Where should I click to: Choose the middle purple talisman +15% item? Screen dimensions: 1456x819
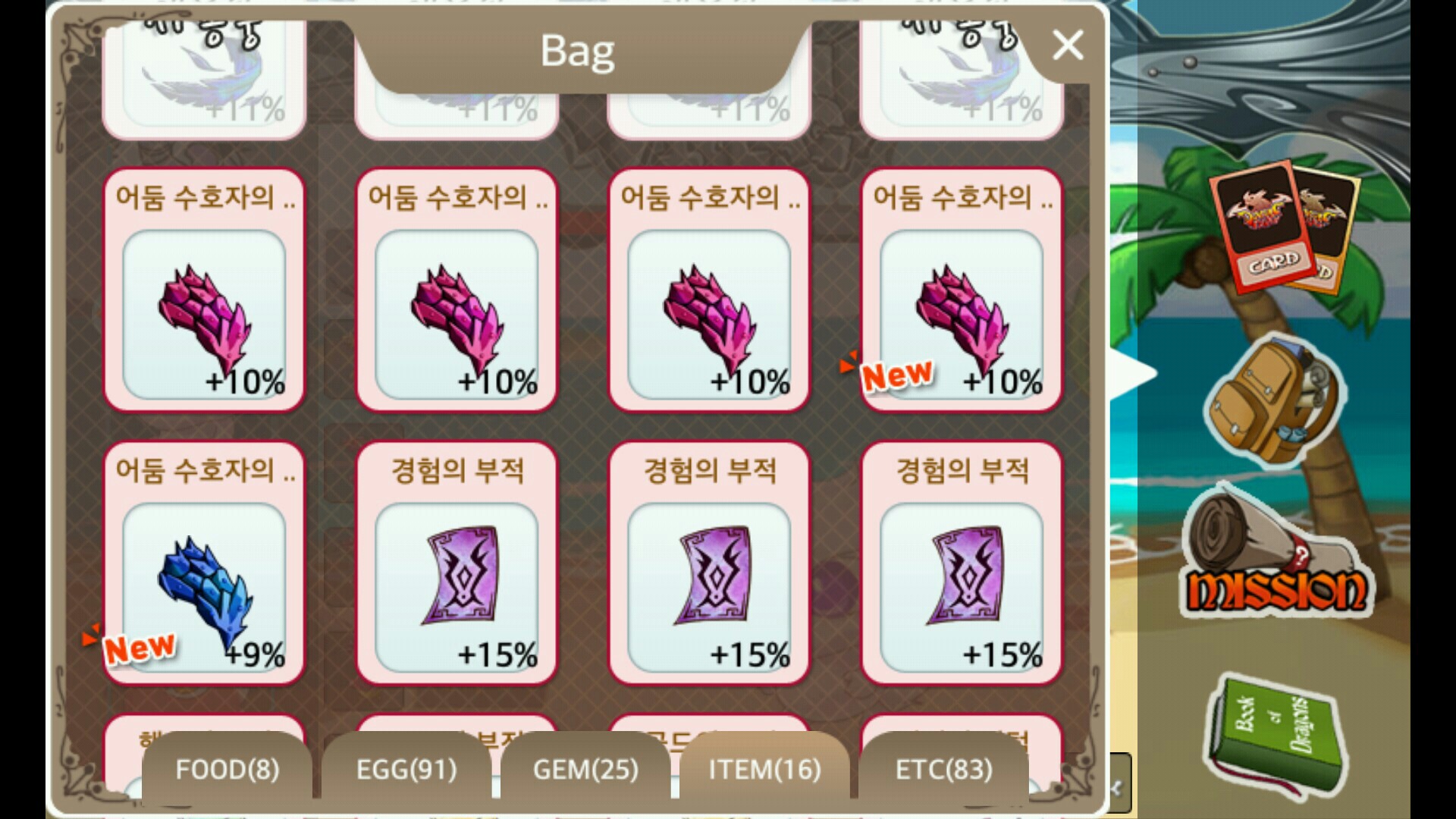coord(709,563)
